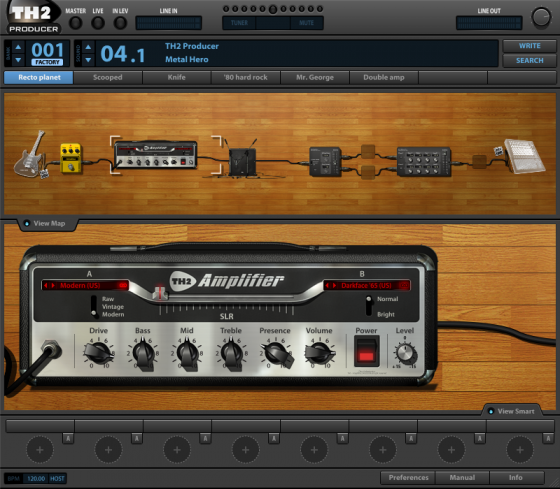Viewport: 560px width, 489px height.
Task: Click the A assign button of eighth slot
Action: [x=548, y=438]
